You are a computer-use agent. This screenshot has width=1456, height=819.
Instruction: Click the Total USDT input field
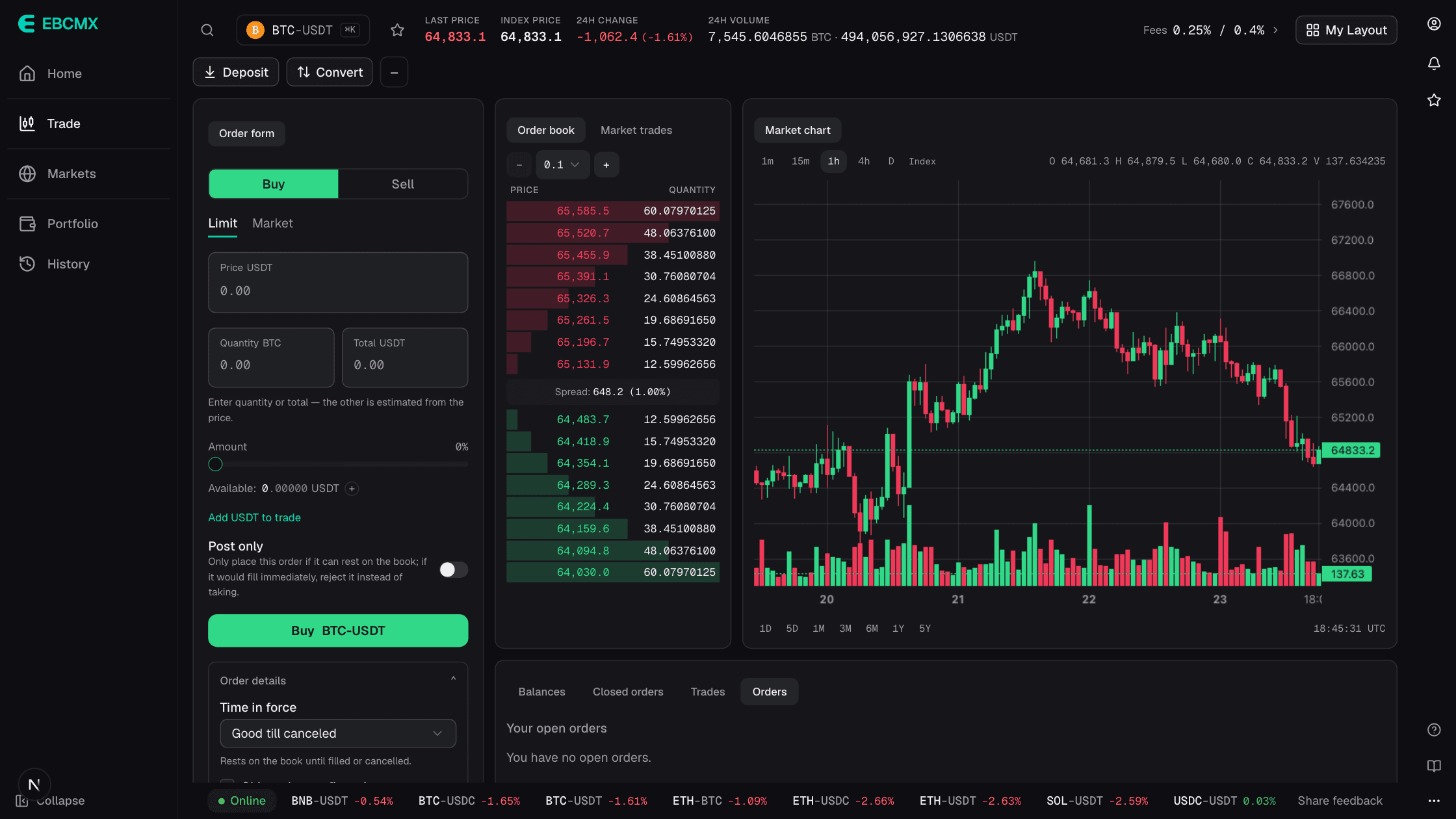click(x=405, y=357)
